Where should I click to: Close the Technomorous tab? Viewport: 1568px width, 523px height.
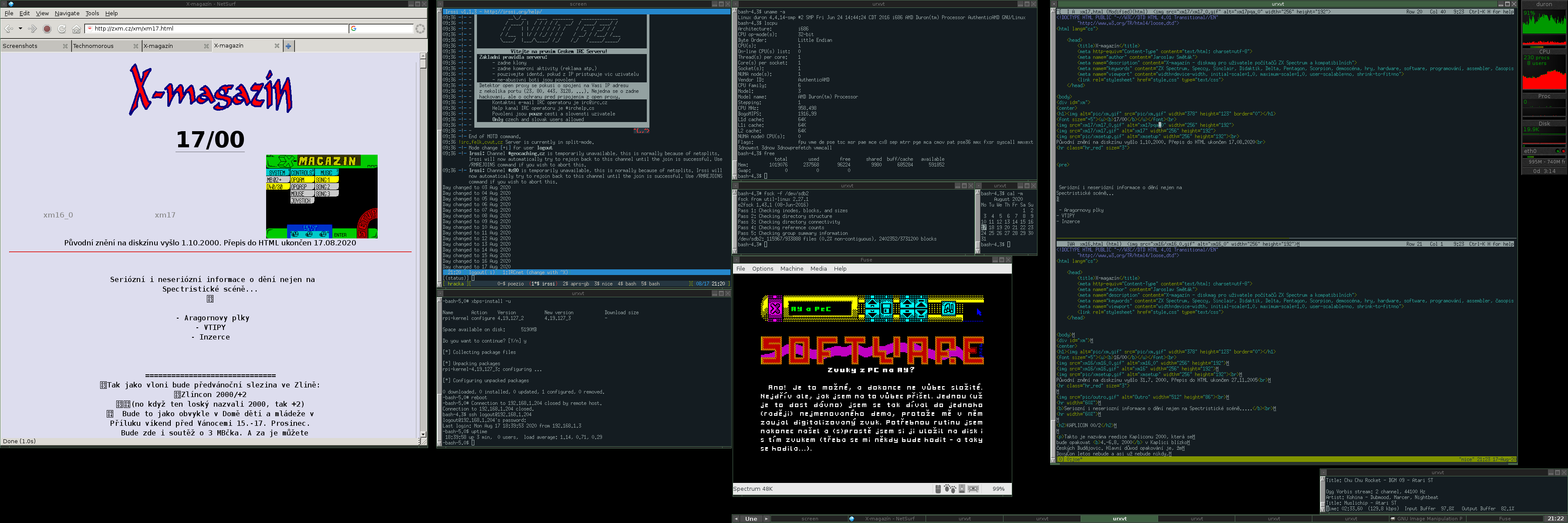coord(136,46)
